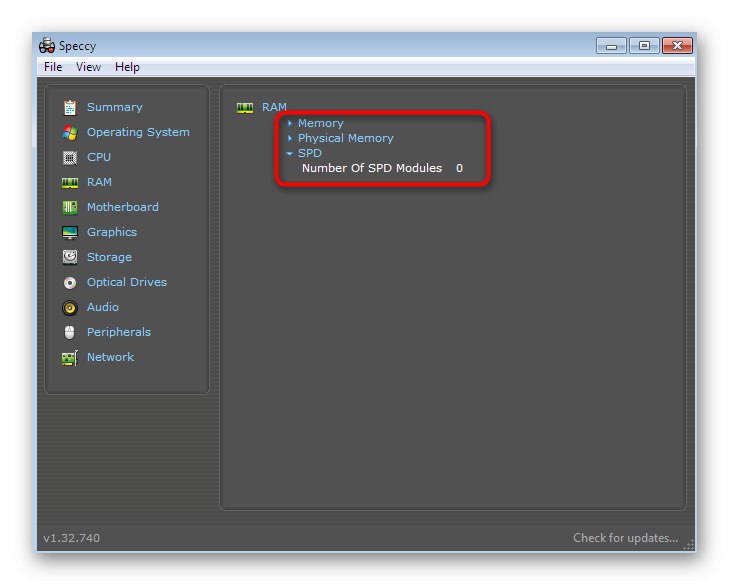
Task: View the Graphics section
Action: pos(112,232)
